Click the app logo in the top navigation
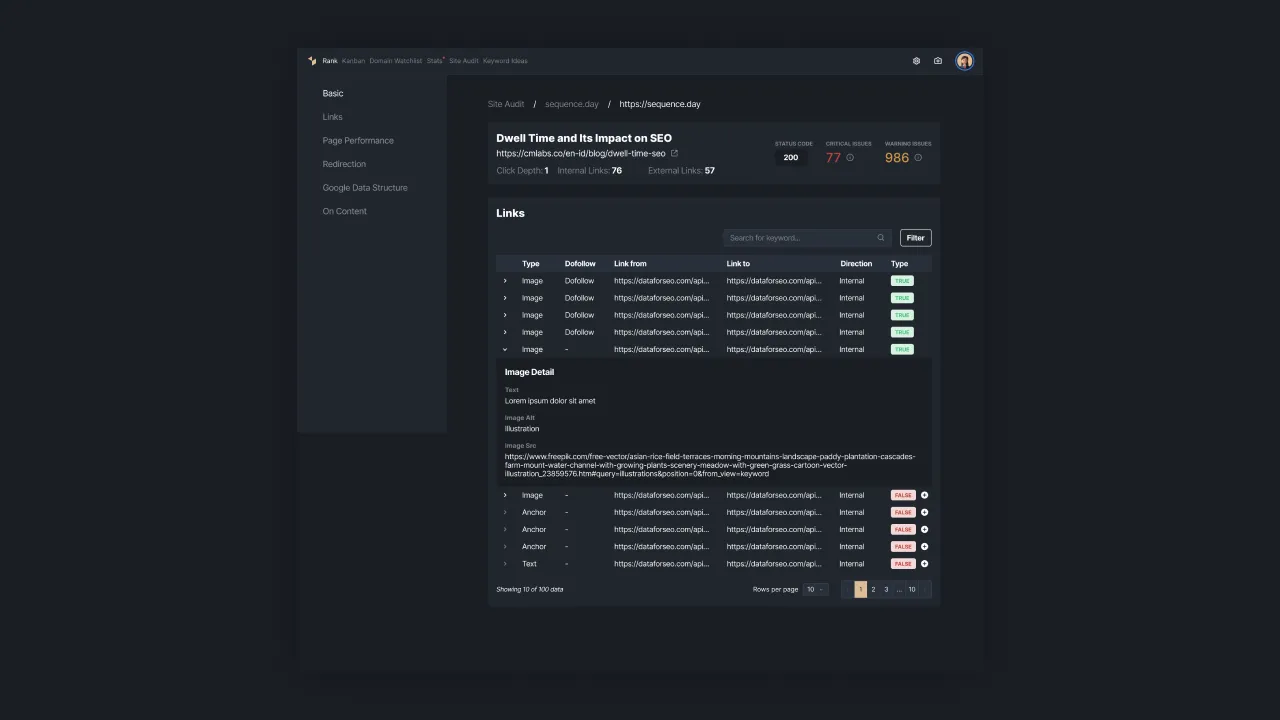This screenshot has height=720, width=1280. (x=312, y=61)
